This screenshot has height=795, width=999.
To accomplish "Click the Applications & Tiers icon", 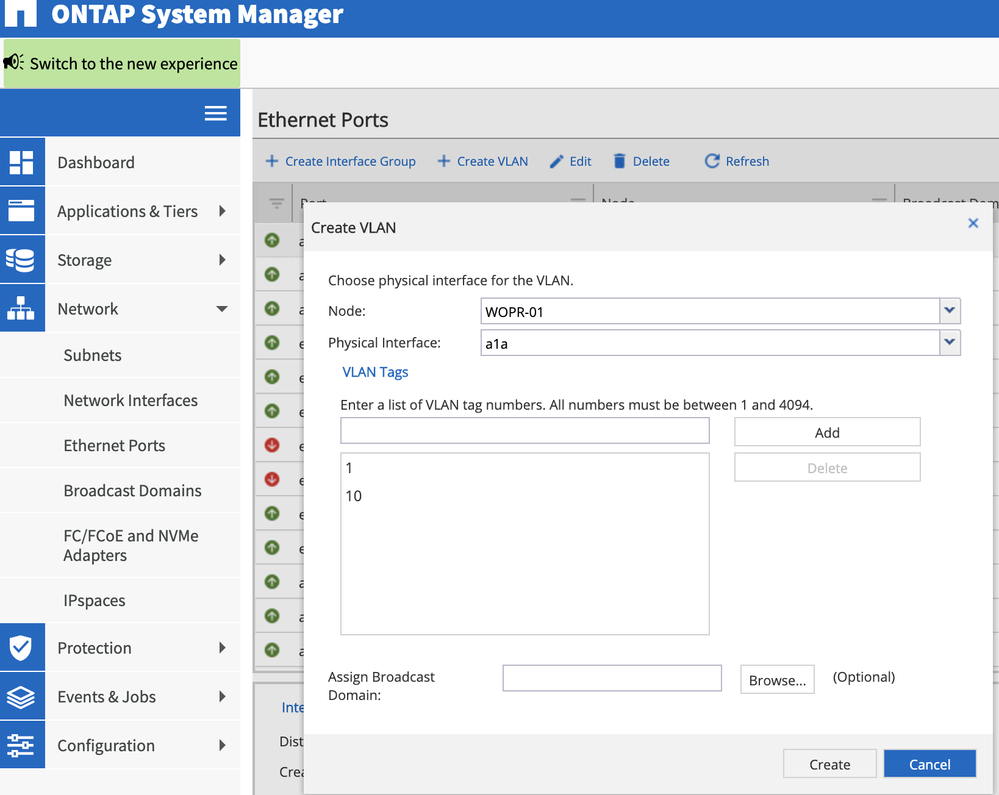I will (x=22, y=211).
